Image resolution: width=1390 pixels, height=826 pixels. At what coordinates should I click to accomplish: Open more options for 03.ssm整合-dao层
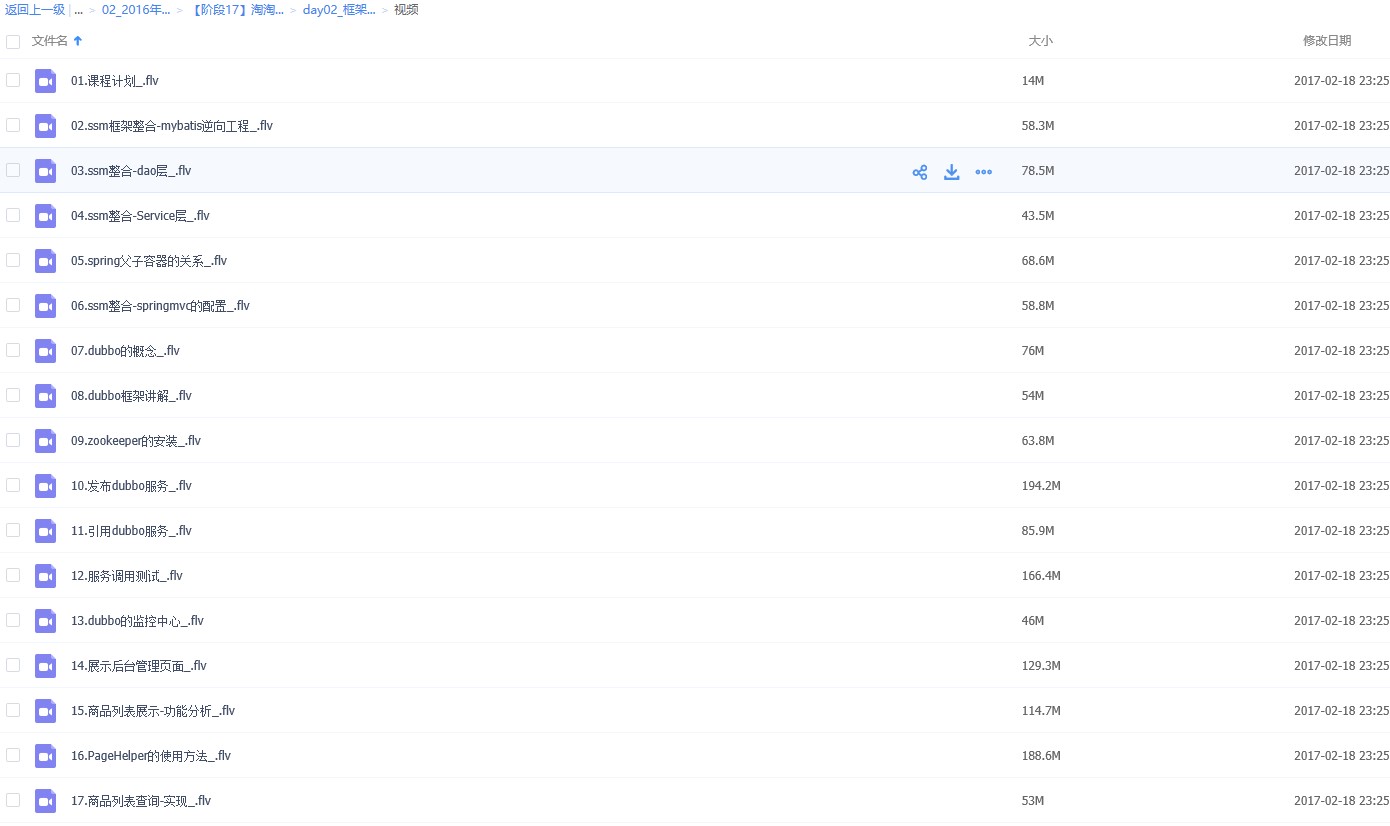point(984,172)
